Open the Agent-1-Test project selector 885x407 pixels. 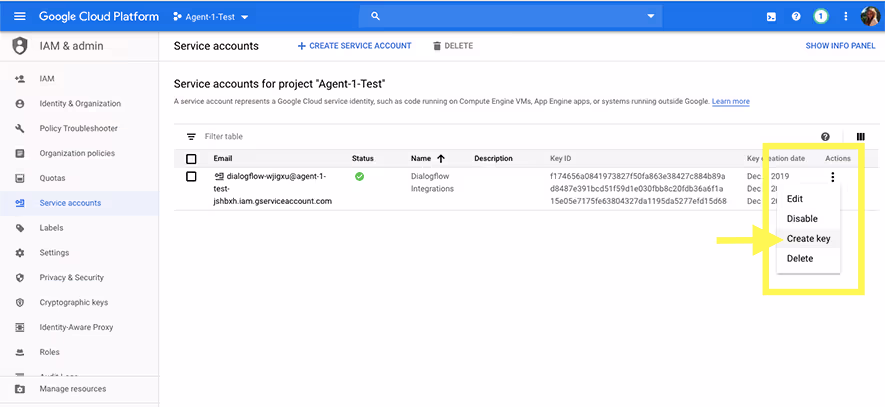(x=211, y=17)
